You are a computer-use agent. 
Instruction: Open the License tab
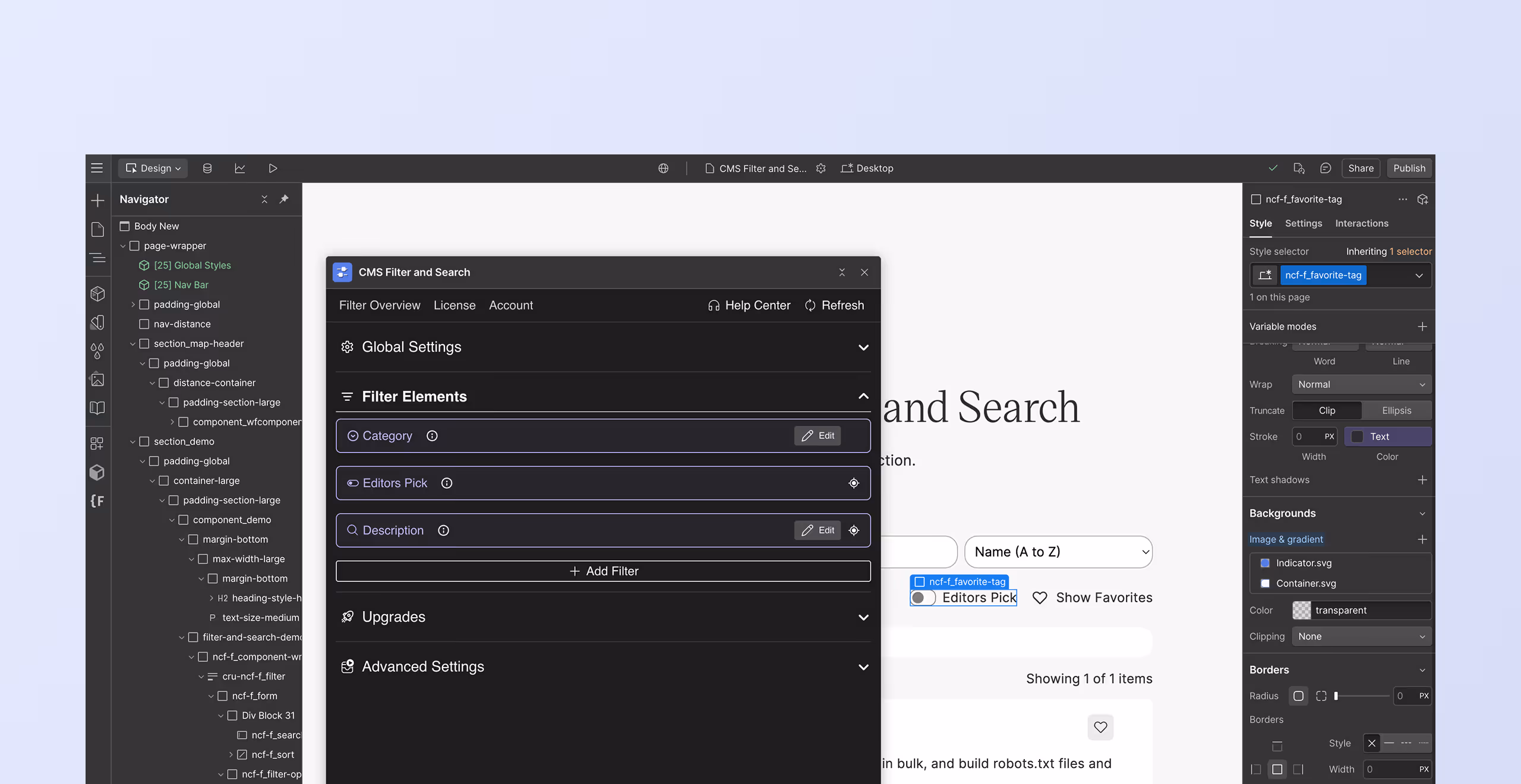tap(455, 305)
